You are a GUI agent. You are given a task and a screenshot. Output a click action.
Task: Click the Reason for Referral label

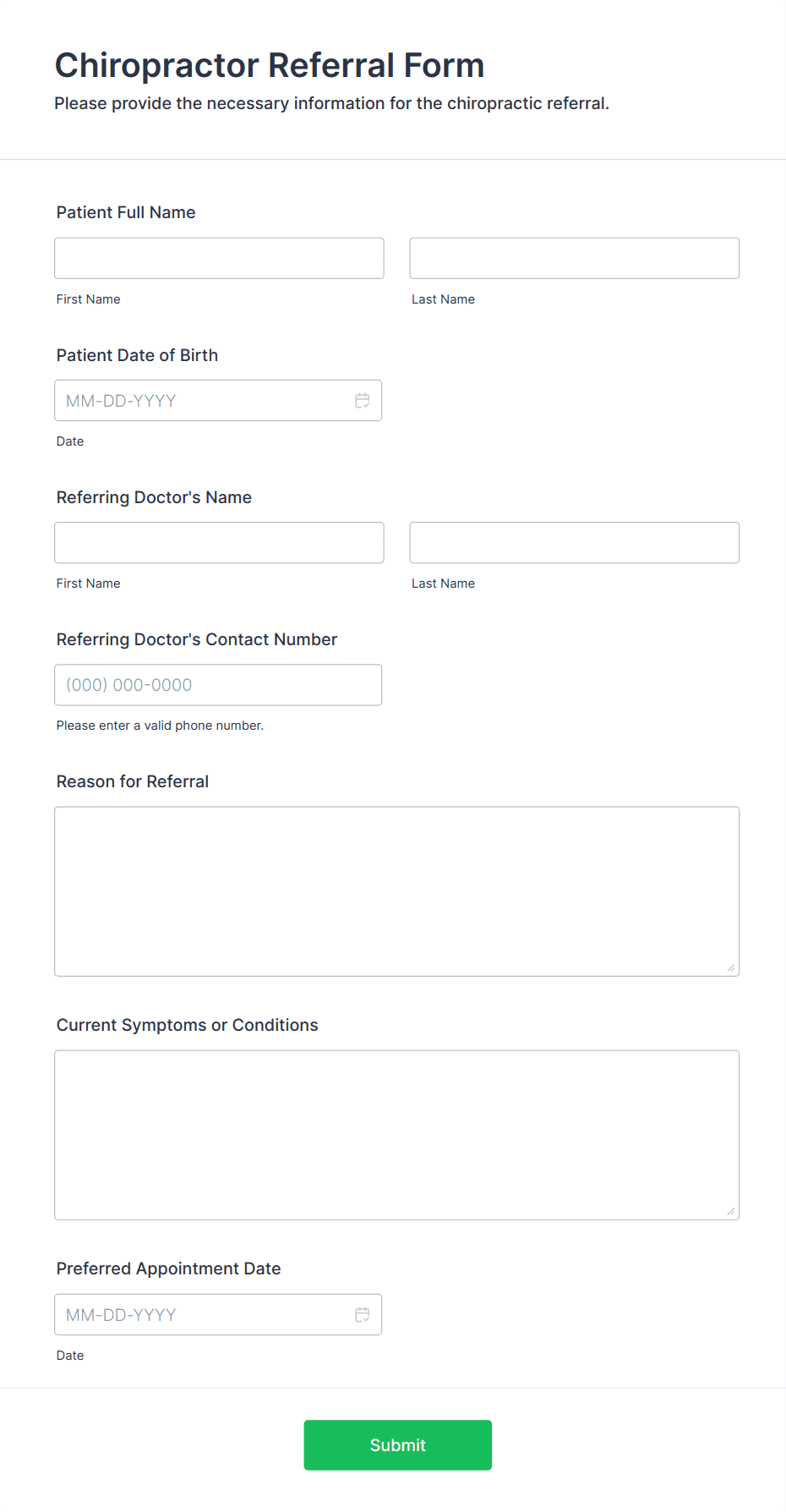[x=133, y=781]
